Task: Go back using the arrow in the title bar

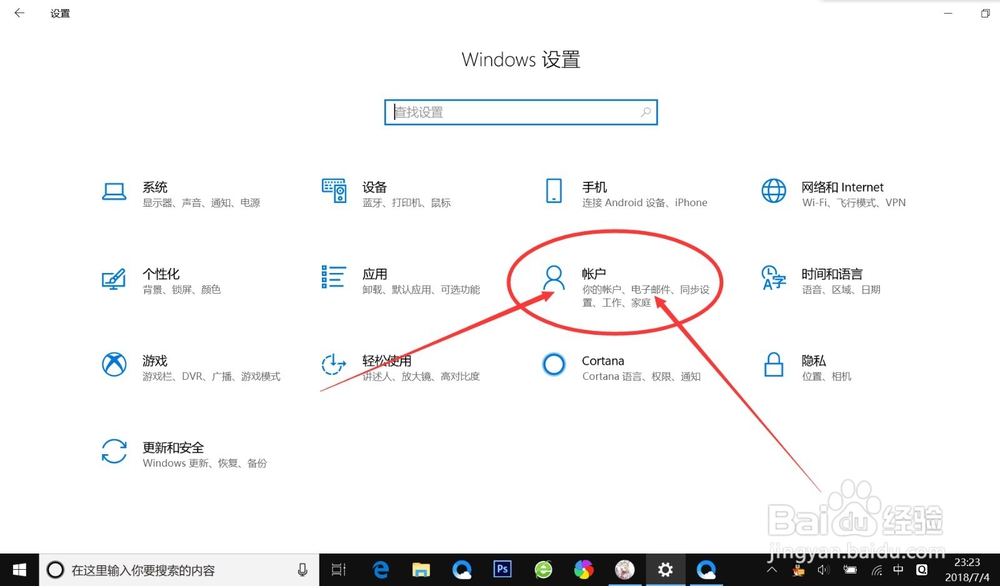Action: tap(19, 13)
